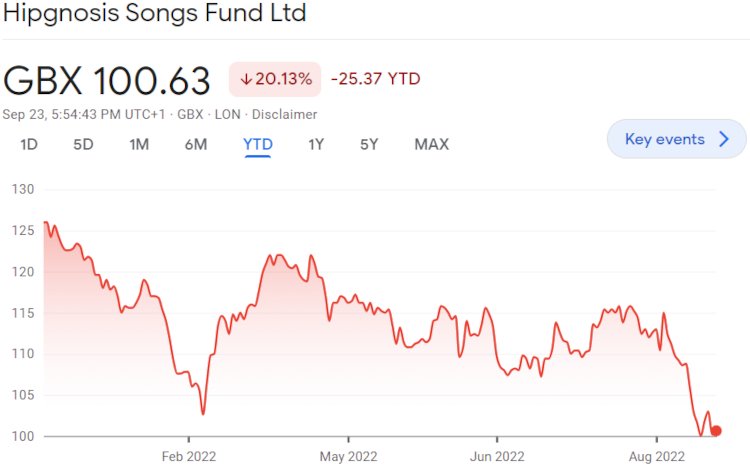This screenshot has height=470, width=750.
Task: Switch to 5Y chart view
Action: tap(369, 144)
